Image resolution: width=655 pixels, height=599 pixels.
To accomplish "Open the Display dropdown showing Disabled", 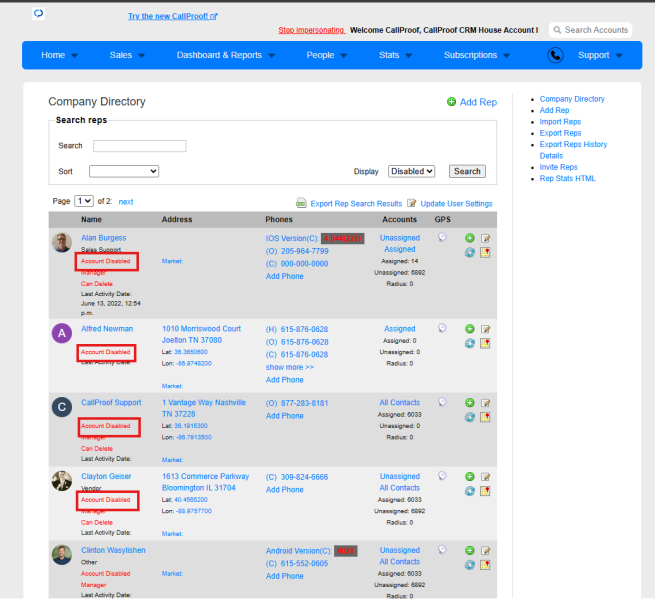I will (x=411, y=171).
